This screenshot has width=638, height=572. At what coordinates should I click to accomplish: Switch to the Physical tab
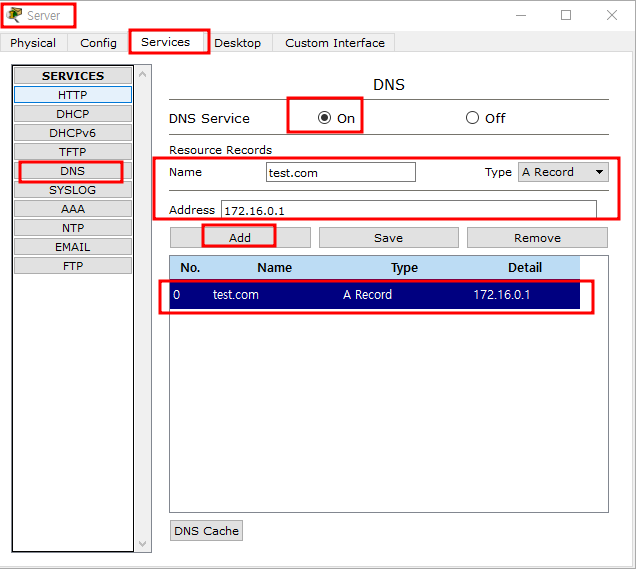pyautogui.click(x=33, y=43)
